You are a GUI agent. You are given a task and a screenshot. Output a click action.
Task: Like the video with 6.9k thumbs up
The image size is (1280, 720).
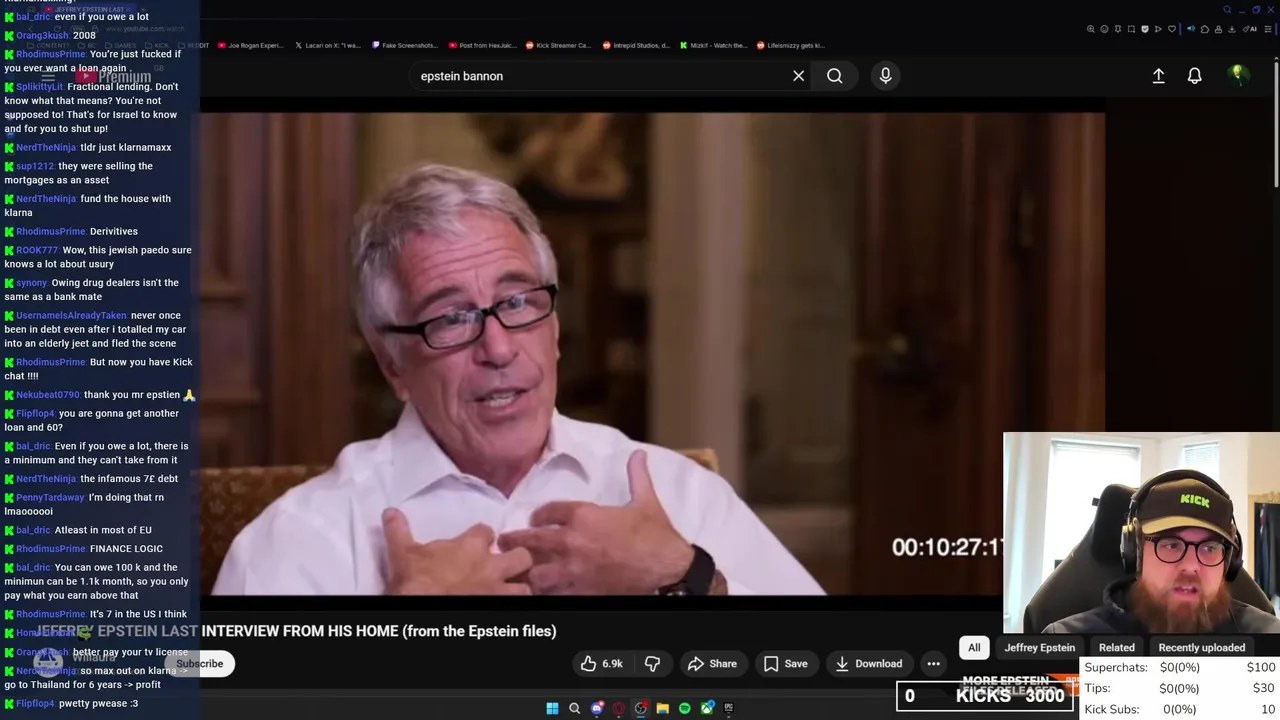[x=600, y=663]
